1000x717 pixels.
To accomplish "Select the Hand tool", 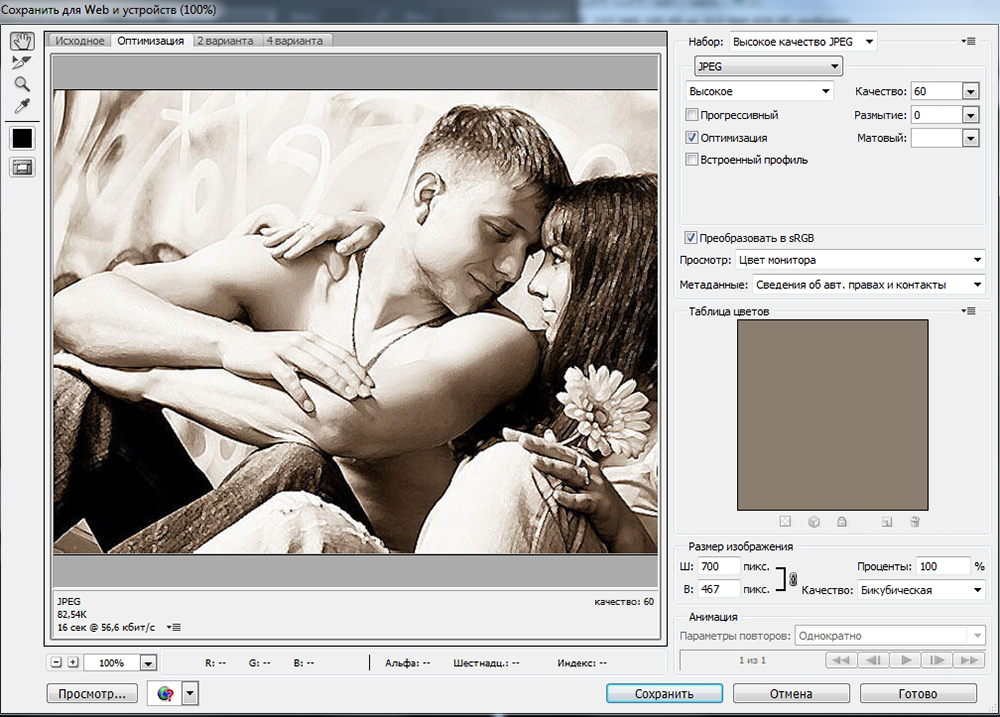I will 22,41.
